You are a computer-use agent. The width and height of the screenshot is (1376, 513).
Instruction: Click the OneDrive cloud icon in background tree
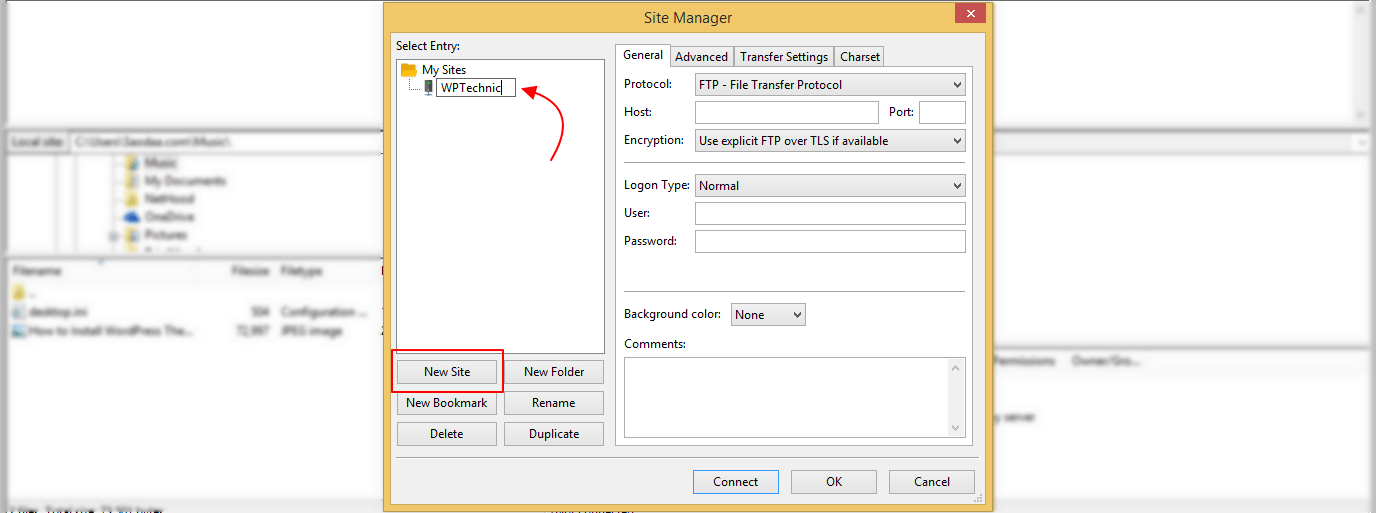coord(132,217)
